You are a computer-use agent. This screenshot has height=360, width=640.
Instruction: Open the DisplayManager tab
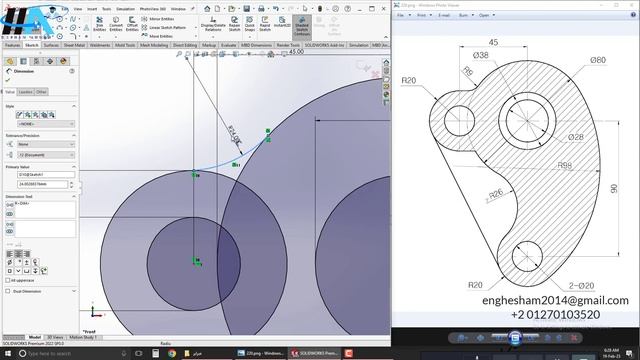(63, 61)
